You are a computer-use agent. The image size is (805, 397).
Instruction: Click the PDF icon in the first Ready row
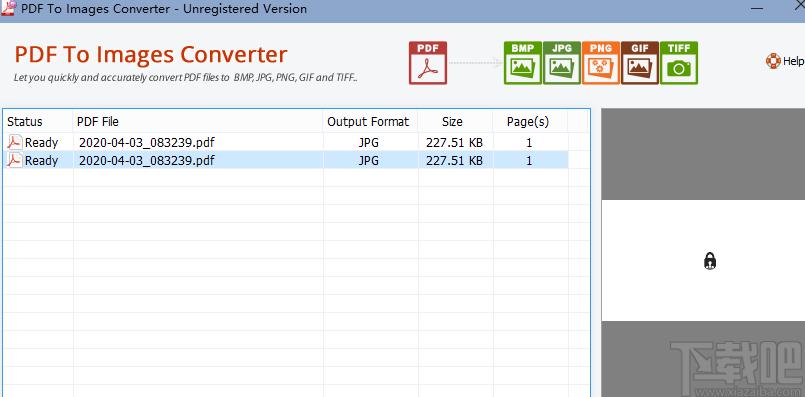[14, 142]
